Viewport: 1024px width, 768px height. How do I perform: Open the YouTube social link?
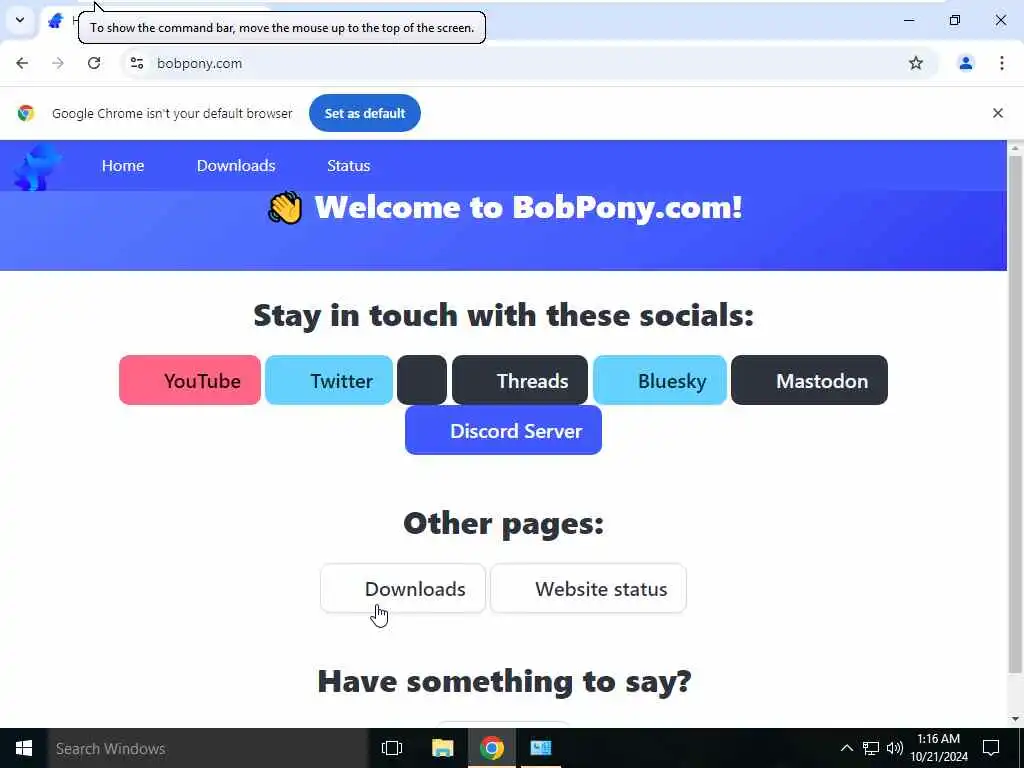190,380
